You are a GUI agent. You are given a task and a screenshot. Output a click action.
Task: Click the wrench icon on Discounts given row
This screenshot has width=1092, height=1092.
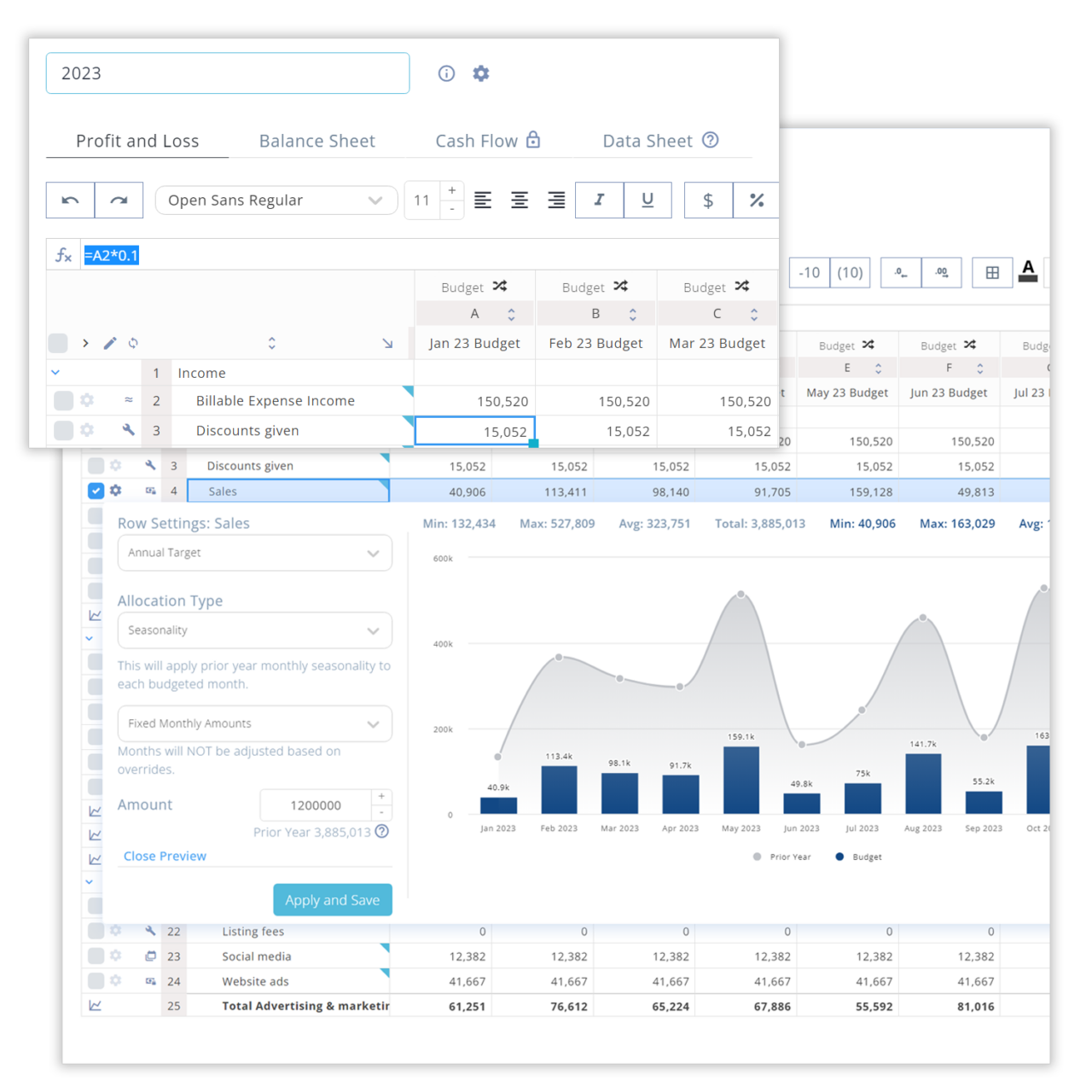point(128,430)
